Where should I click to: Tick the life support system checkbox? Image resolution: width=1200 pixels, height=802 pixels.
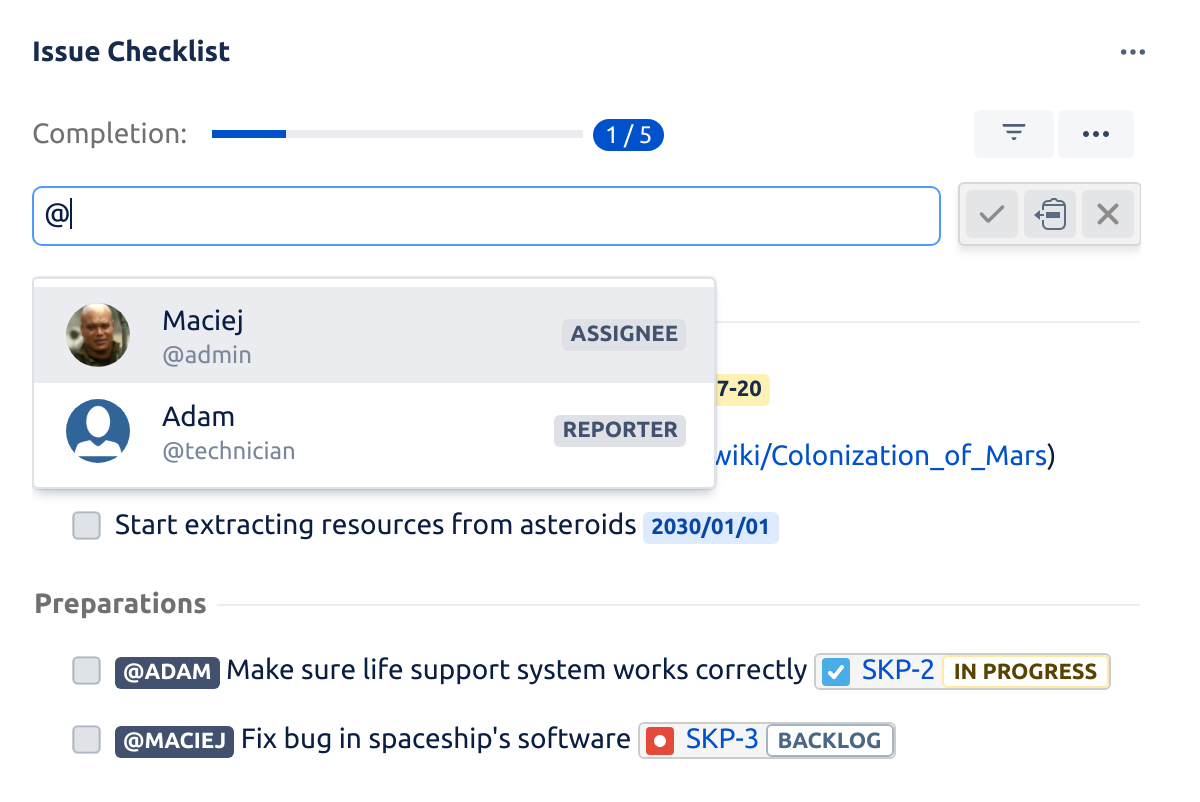click(x=87, y=671)
